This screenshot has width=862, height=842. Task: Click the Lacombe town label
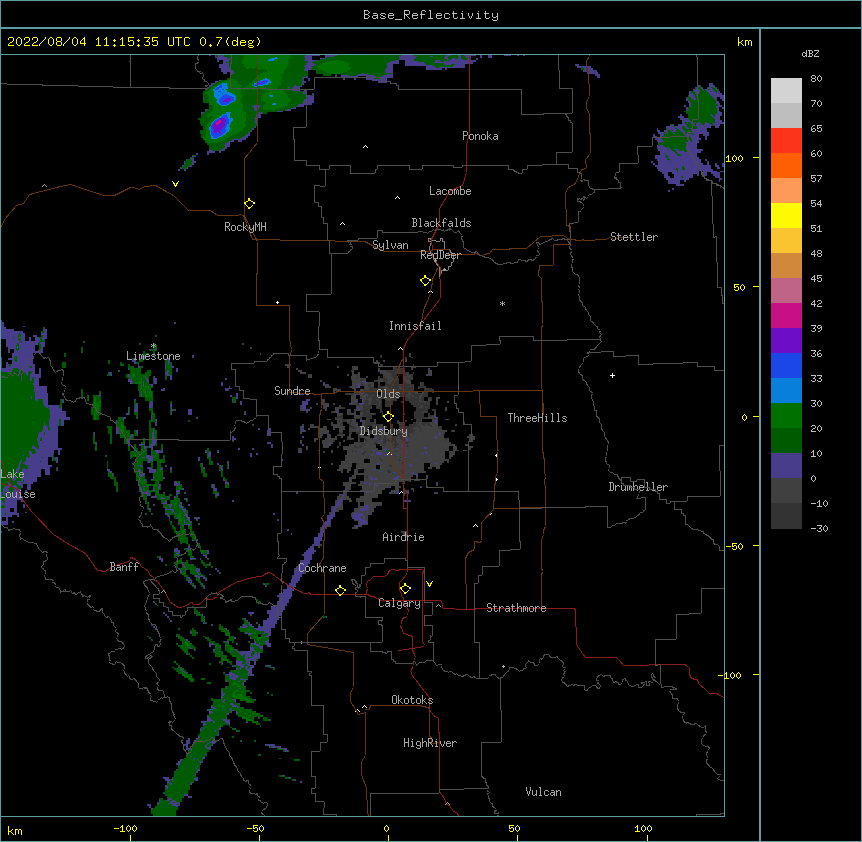point(450,191)
